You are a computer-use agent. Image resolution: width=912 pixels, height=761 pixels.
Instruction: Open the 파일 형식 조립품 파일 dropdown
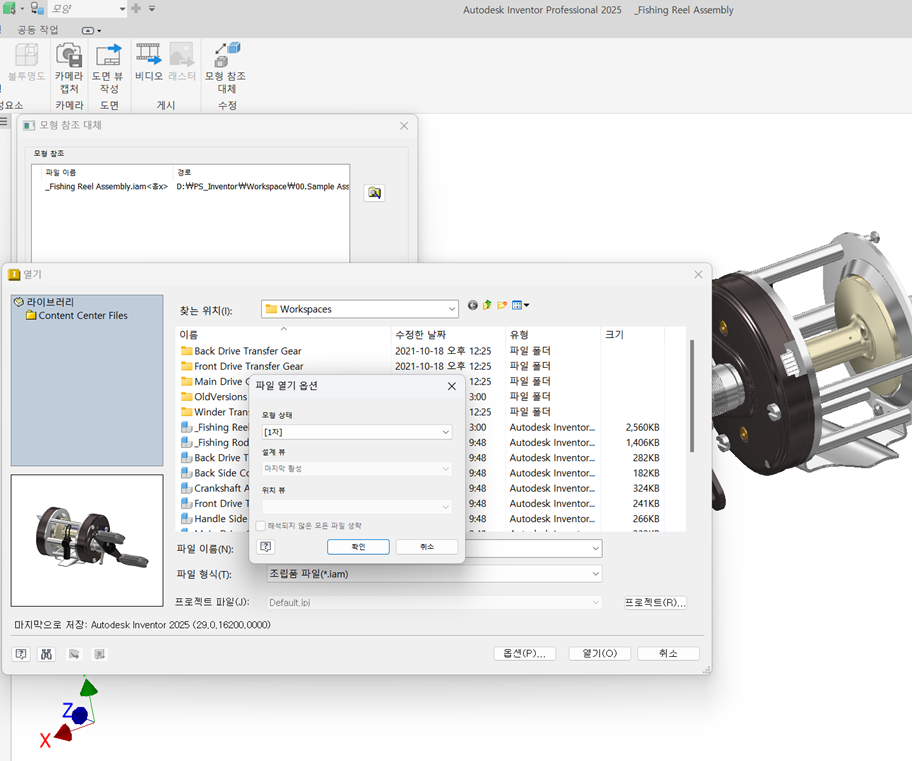coord(434,574)
